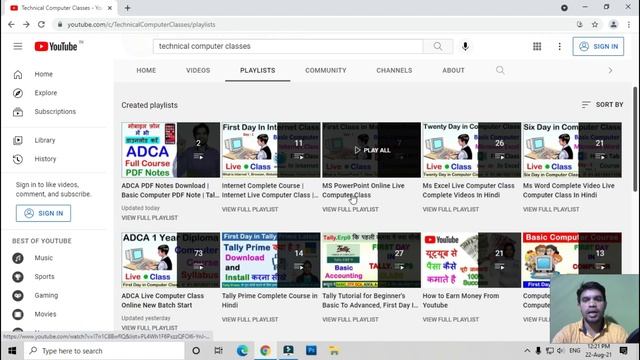Close the Technical Computer Classes tab
640x360 pixels.
(x=109, y=8)
